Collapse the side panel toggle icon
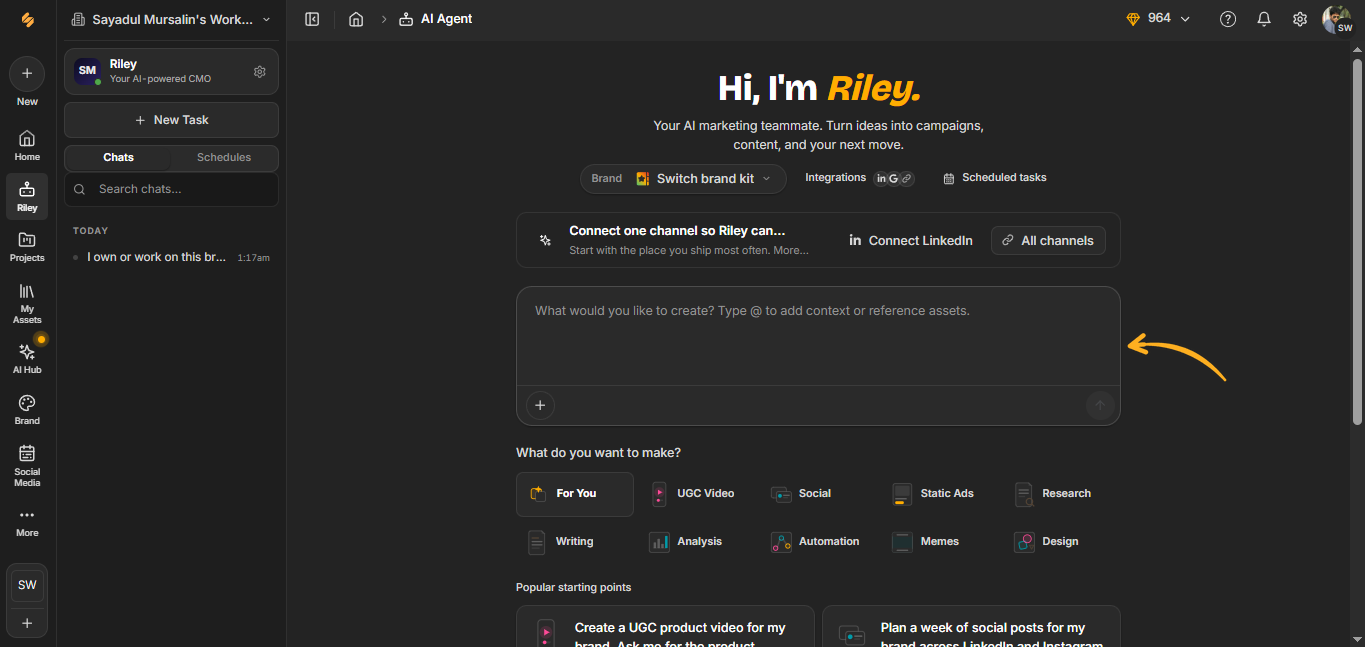Image resolution: width=1365 pixels, height=647 pixels. pos(312,19)
